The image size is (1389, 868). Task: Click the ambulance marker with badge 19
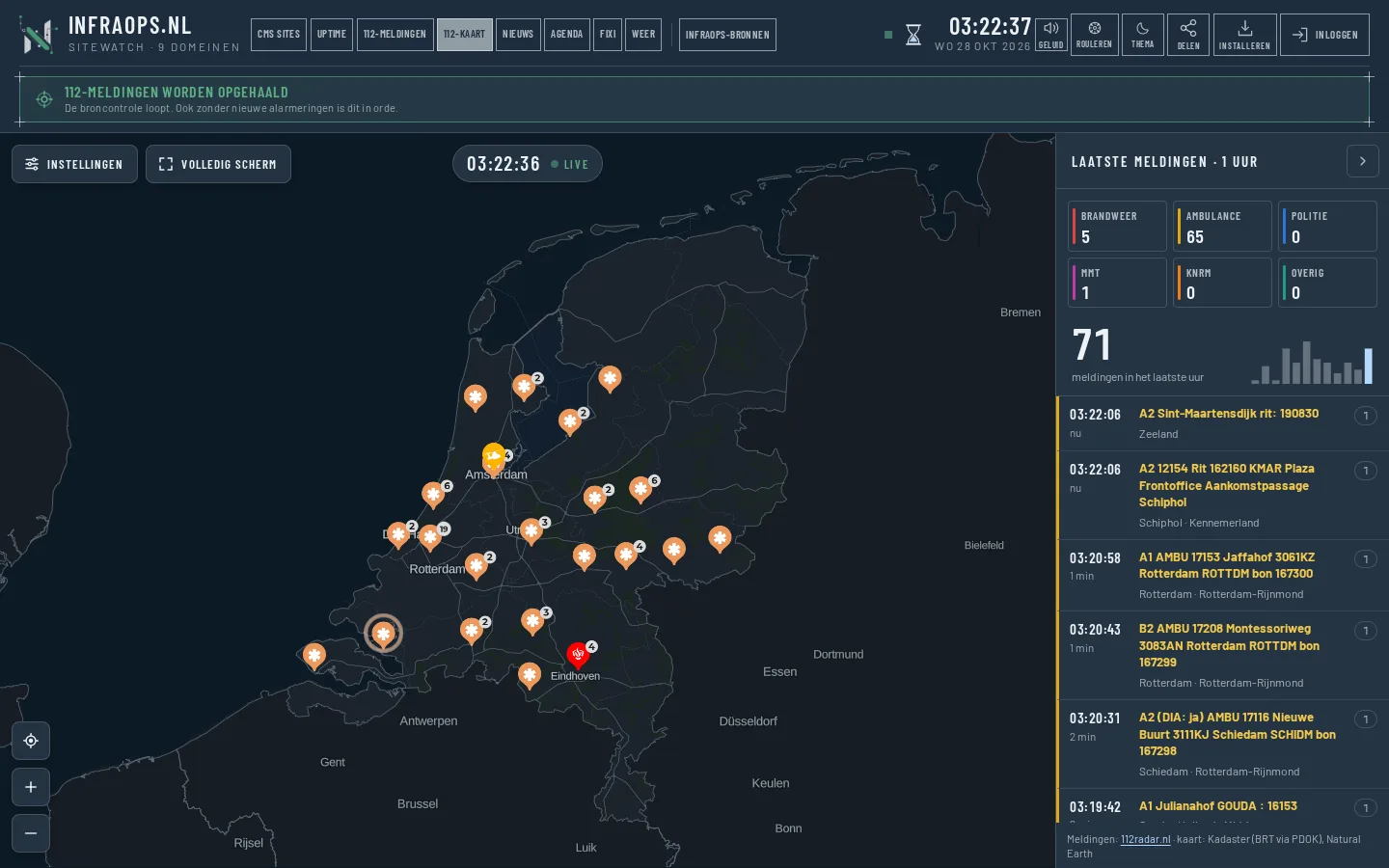coord(430,537)
